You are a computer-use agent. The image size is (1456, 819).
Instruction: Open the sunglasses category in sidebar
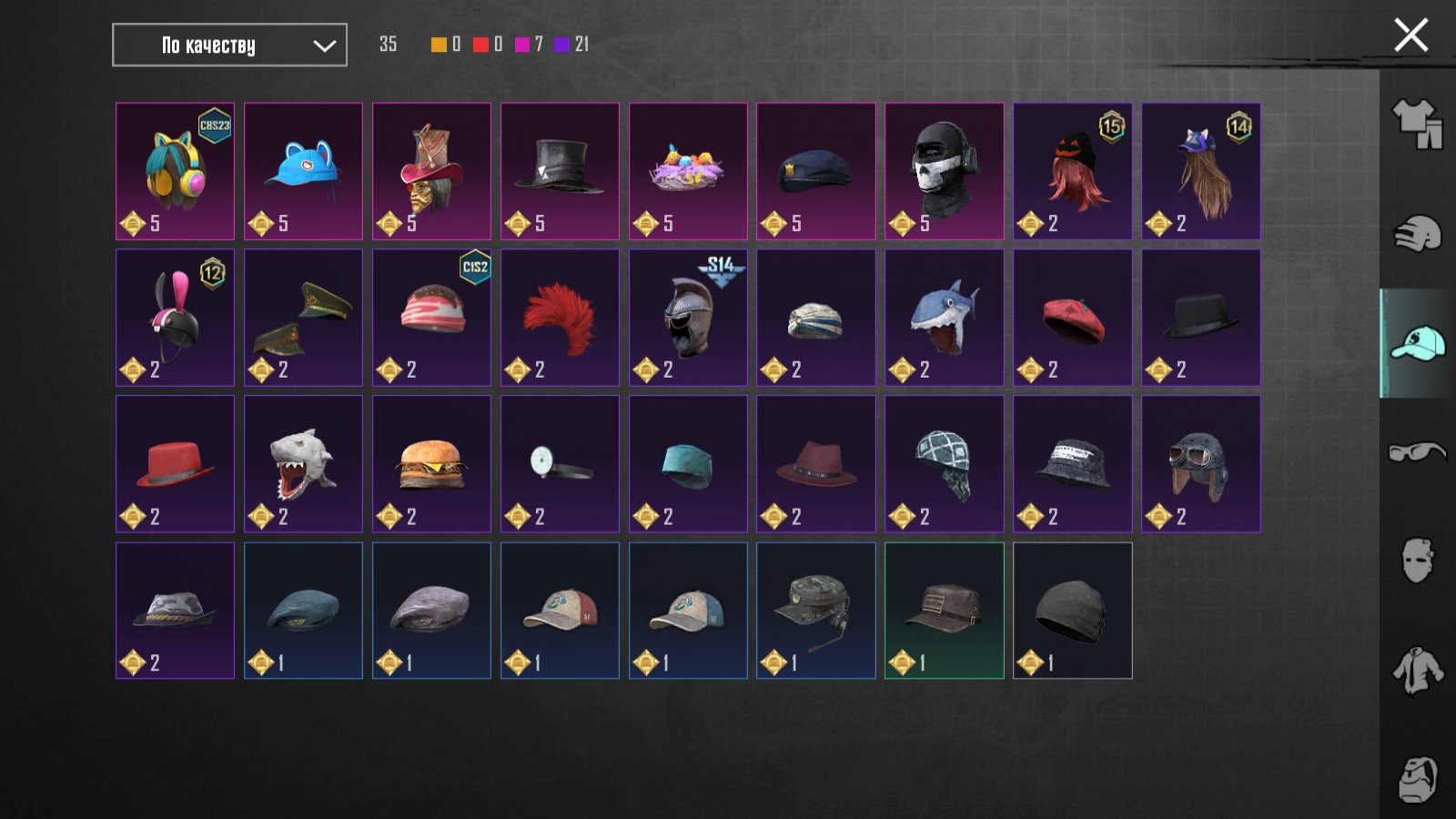pos(1417,451)
